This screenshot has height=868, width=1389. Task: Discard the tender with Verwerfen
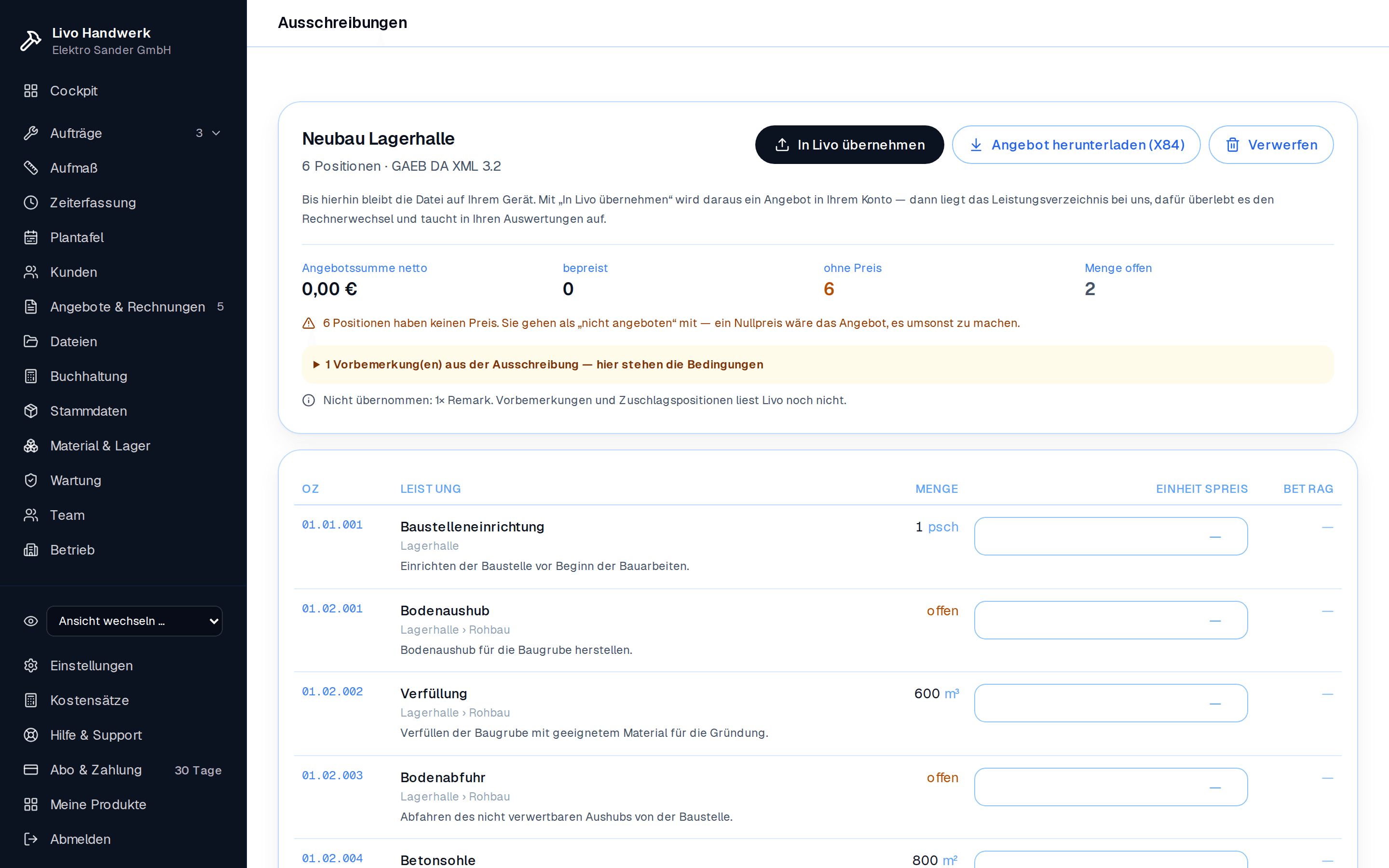coord(1271,145)
